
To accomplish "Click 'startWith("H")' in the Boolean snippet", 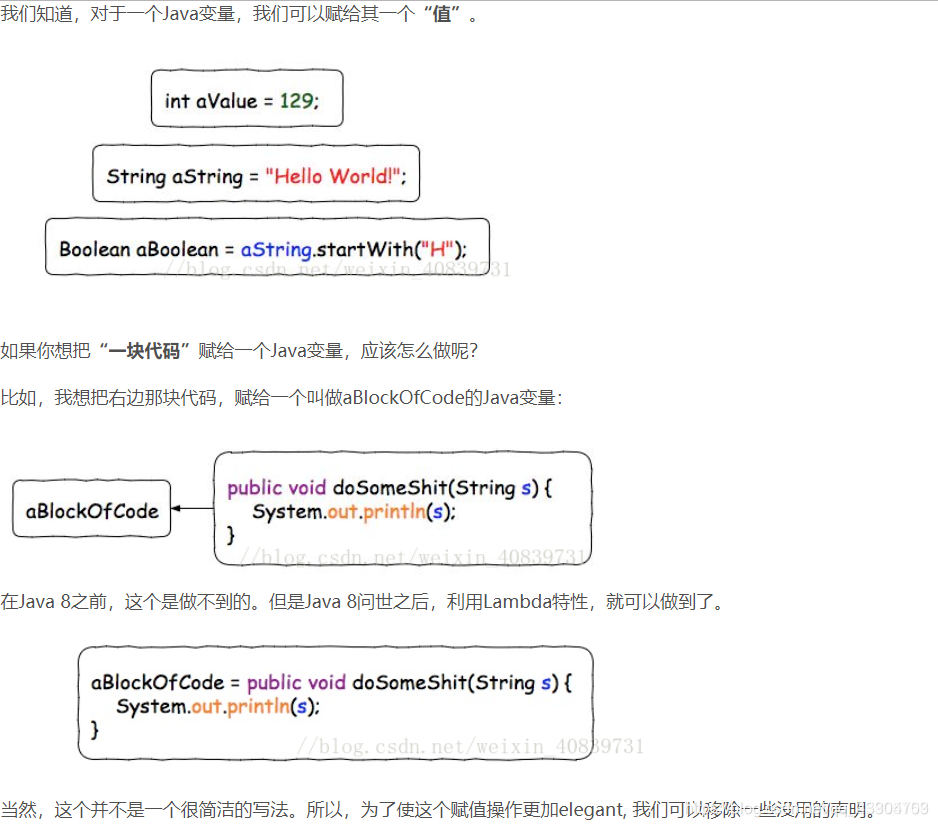I will (382, 246).
